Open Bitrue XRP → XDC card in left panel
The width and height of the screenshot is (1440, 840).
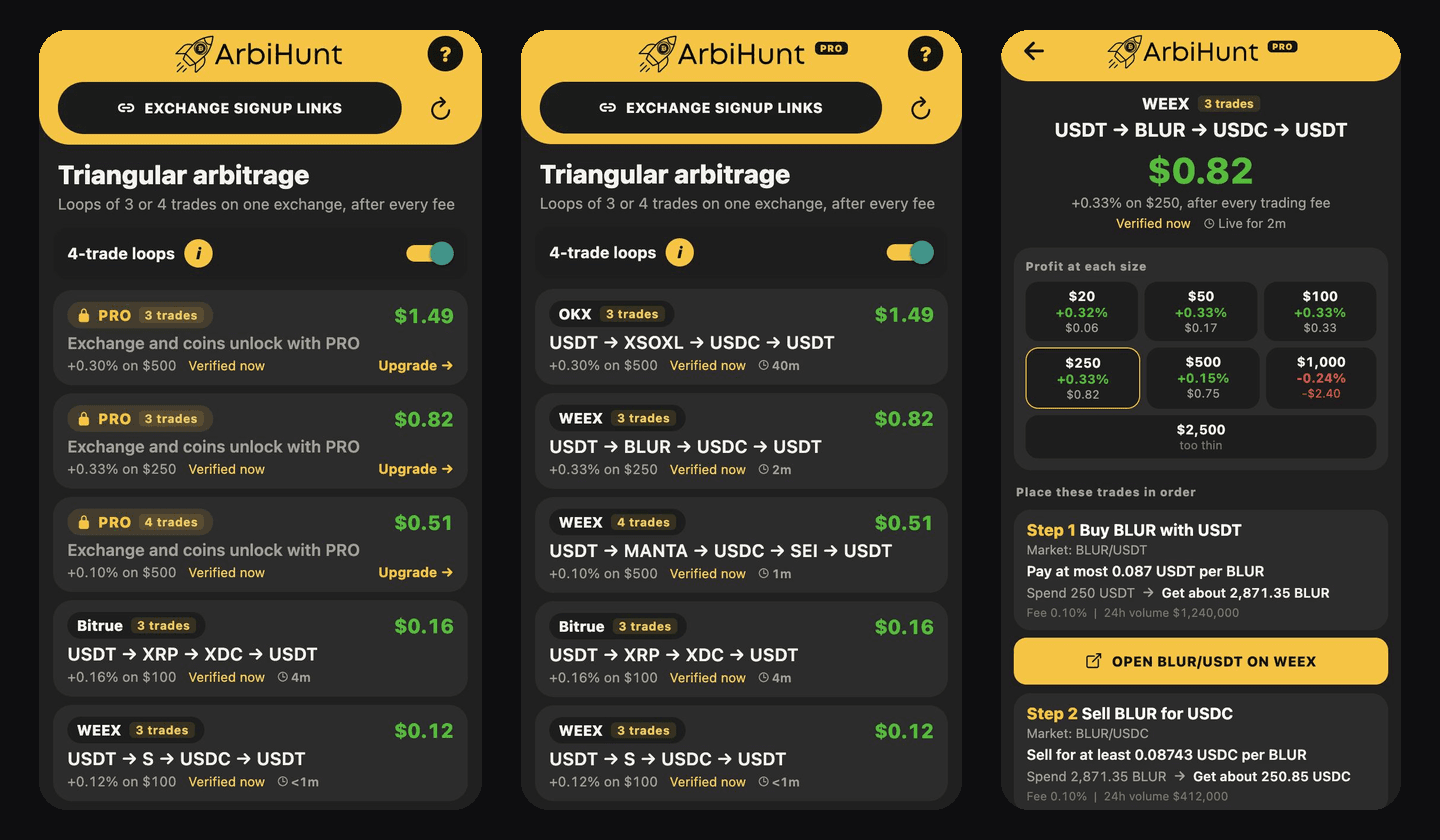click(260, 649)
